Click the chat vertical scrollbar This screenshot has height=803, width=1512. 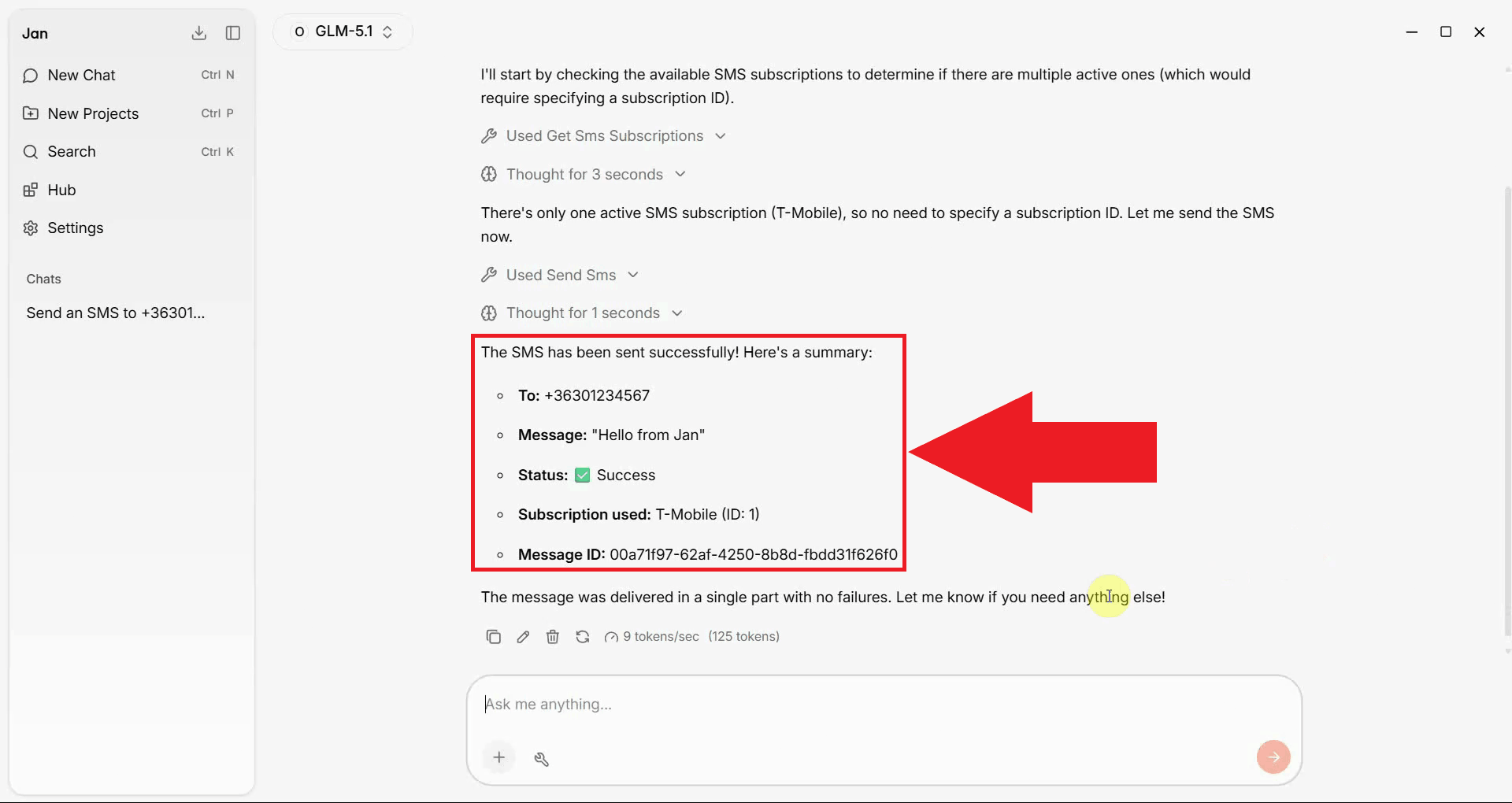[x=1507, y=409]
